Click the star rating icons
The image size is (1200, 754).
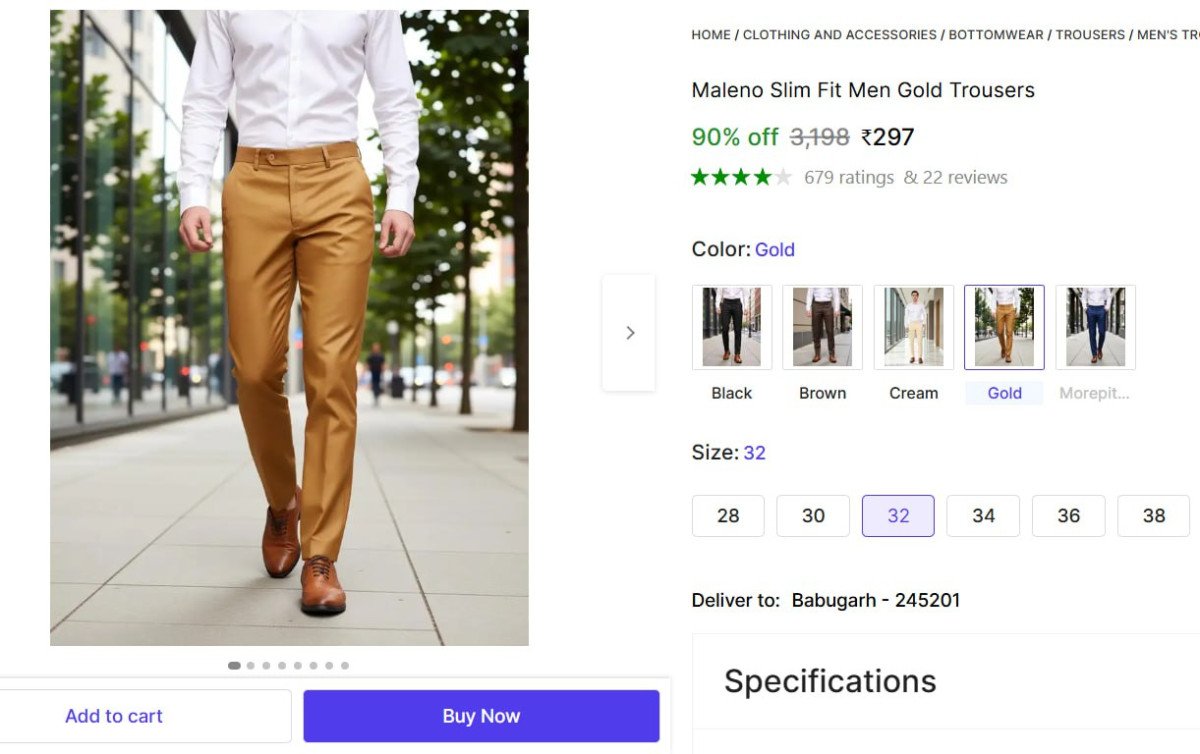click(x=741, y=178)
